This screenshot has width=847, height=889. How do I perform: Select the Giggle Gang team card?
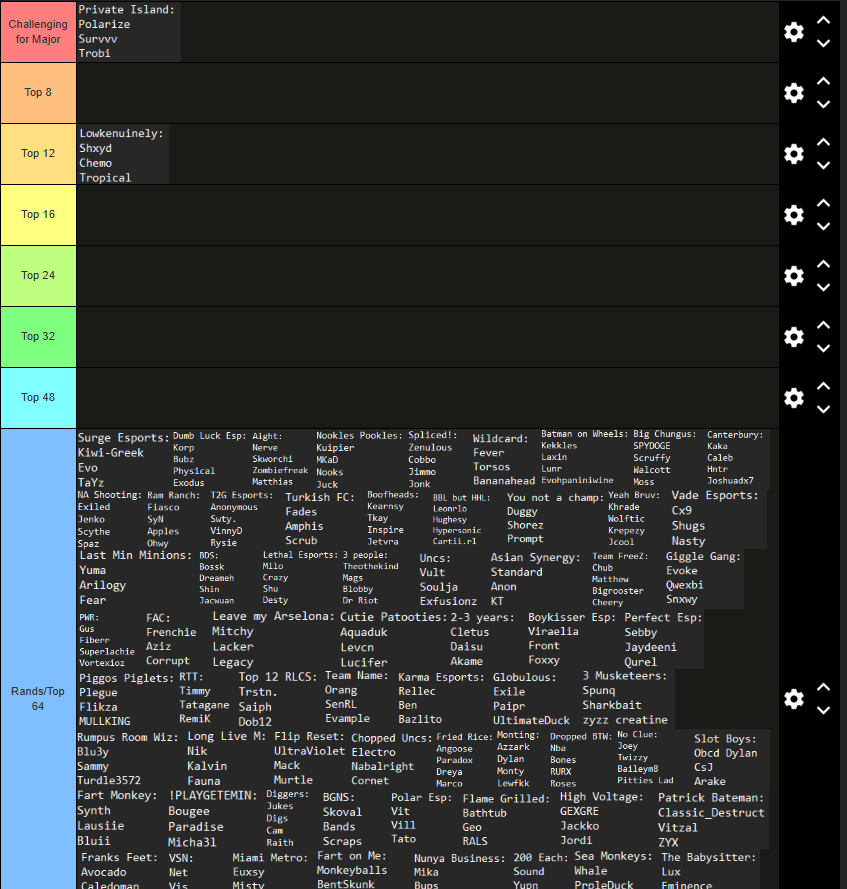704,578
